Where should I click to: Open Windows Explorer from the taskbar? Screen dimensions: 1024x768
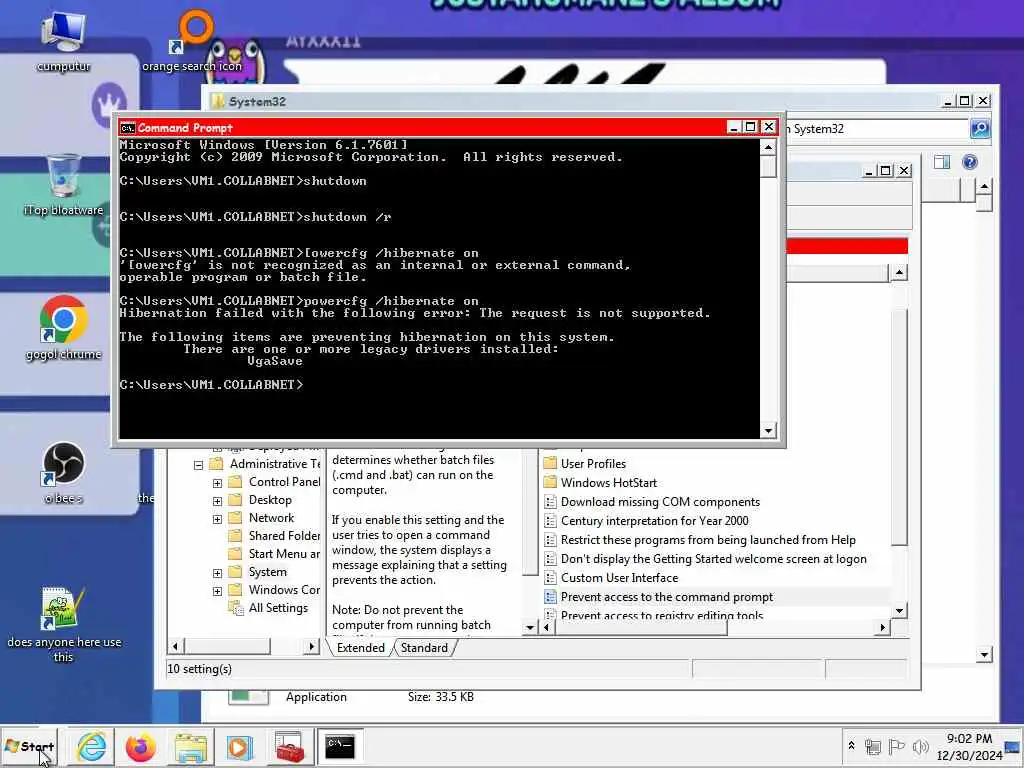[x=190, y=746]
